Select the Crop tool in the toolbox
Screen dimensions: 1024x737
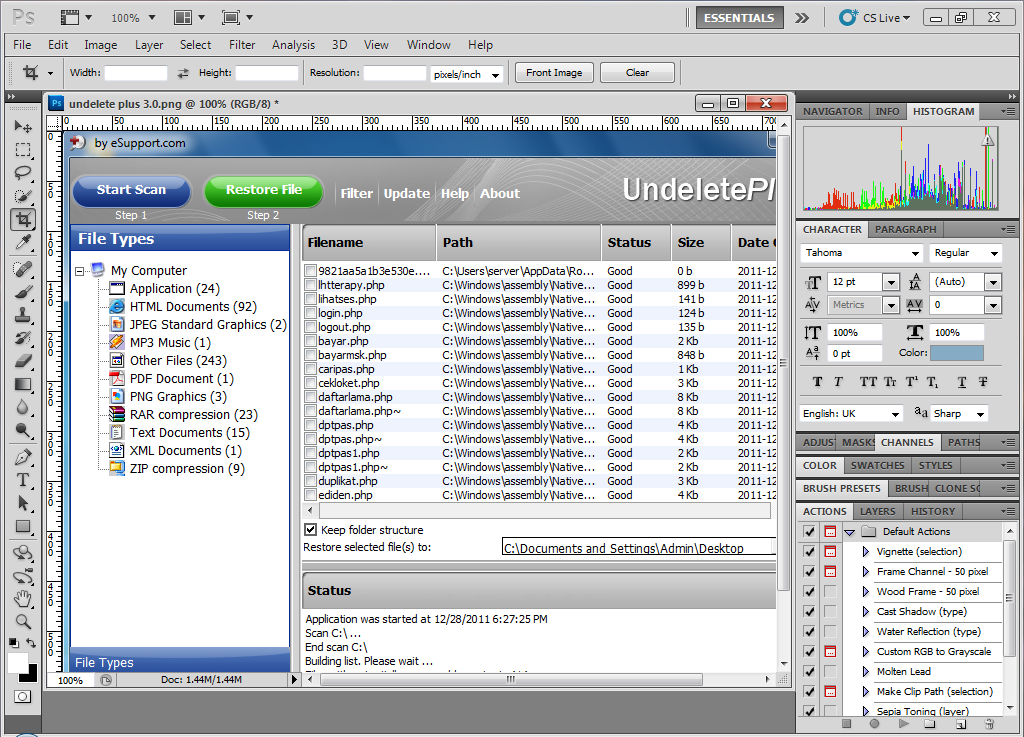23,219
